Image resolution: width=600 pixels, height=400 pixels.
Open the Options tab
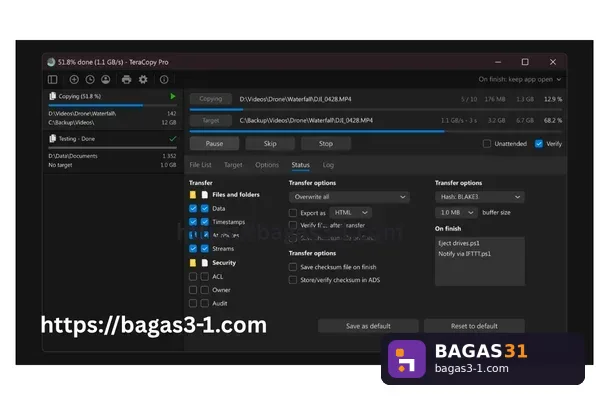click(x=267, y=165)
